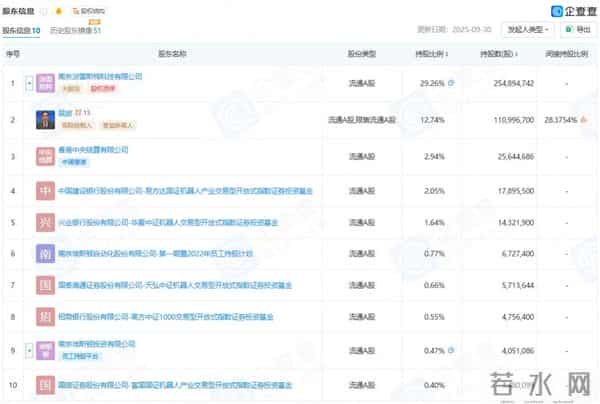The image size is (600, 404).
Task: Click the 0.55% holding ratio cell
Action: click(434, 317)
